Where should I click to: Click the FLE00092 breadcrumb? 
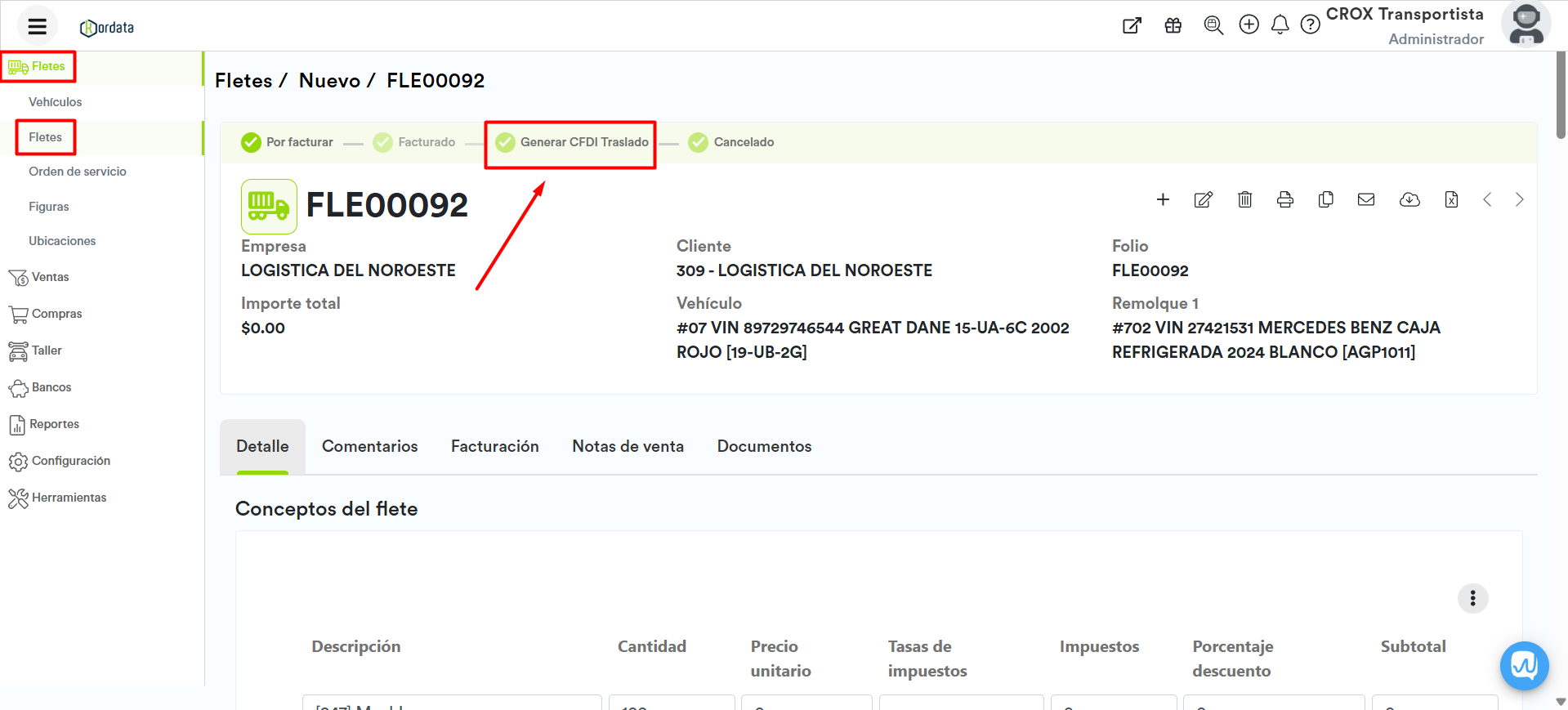click(x=436, y=81)
